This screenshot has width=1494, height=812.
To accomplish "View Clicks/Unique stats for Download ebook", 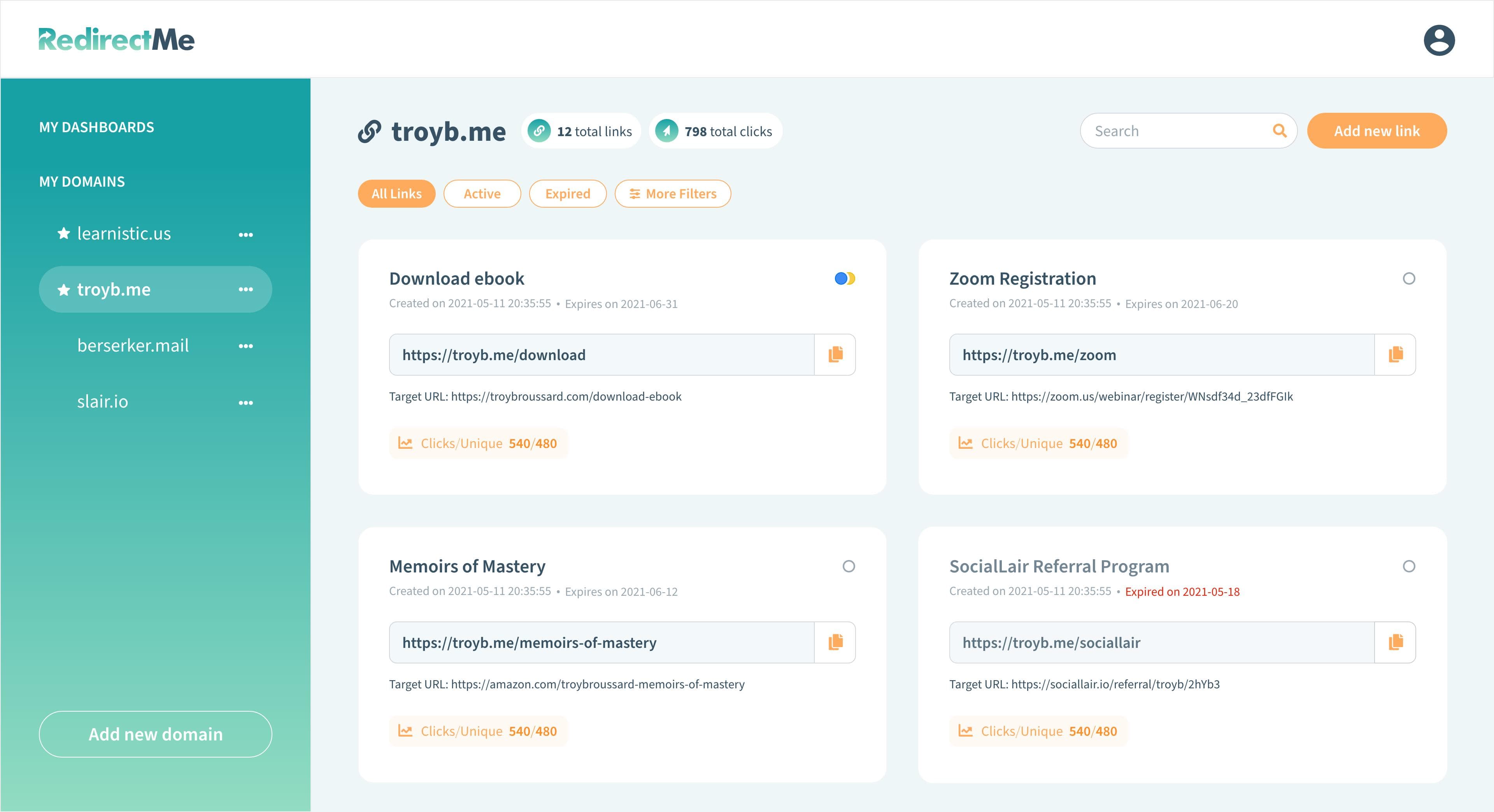I will click(479, 443).
